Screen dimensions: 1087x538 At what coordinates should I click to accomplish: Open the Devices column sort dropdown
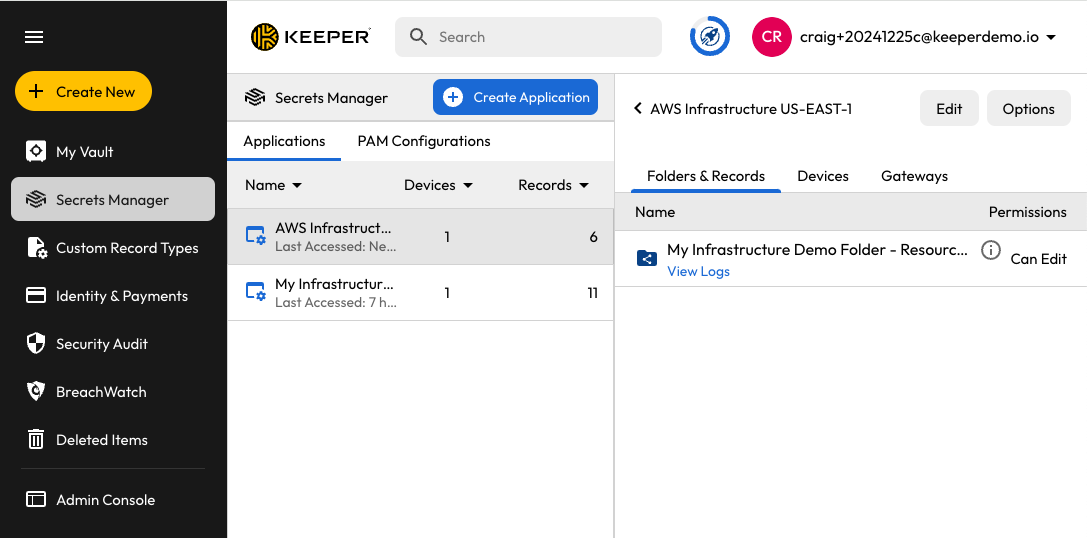438,185
